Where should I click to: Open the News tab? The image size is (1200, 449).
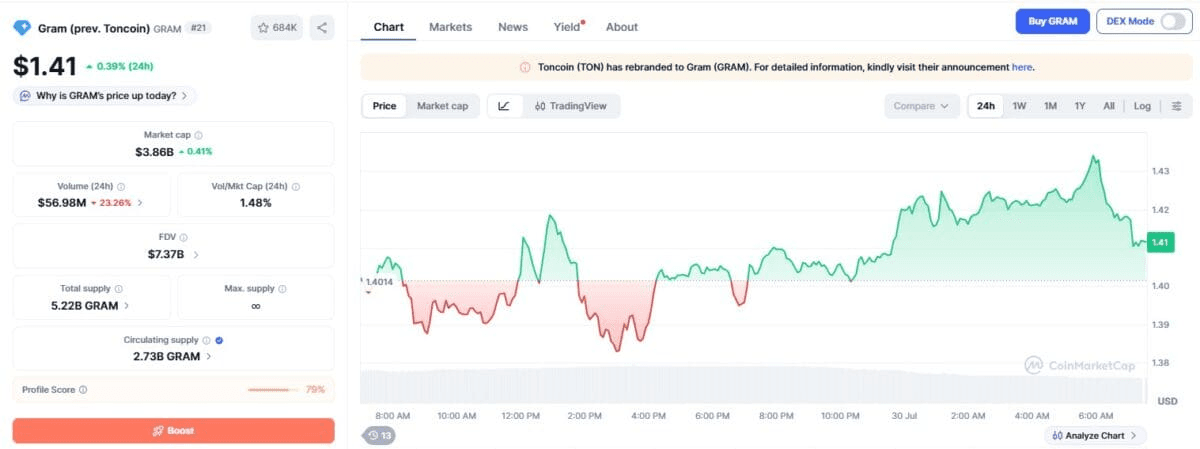click(x=513, y=27)
